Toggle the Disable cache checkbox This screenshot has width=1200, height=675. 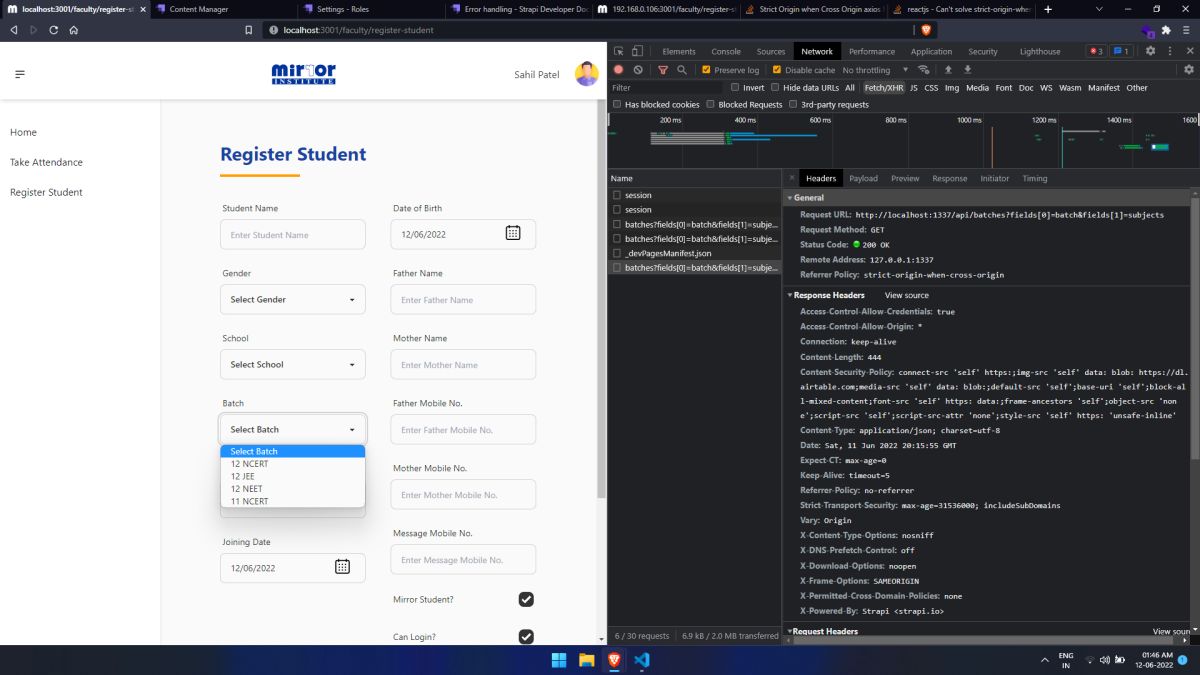pyautogui.click(x=777, y=70)
